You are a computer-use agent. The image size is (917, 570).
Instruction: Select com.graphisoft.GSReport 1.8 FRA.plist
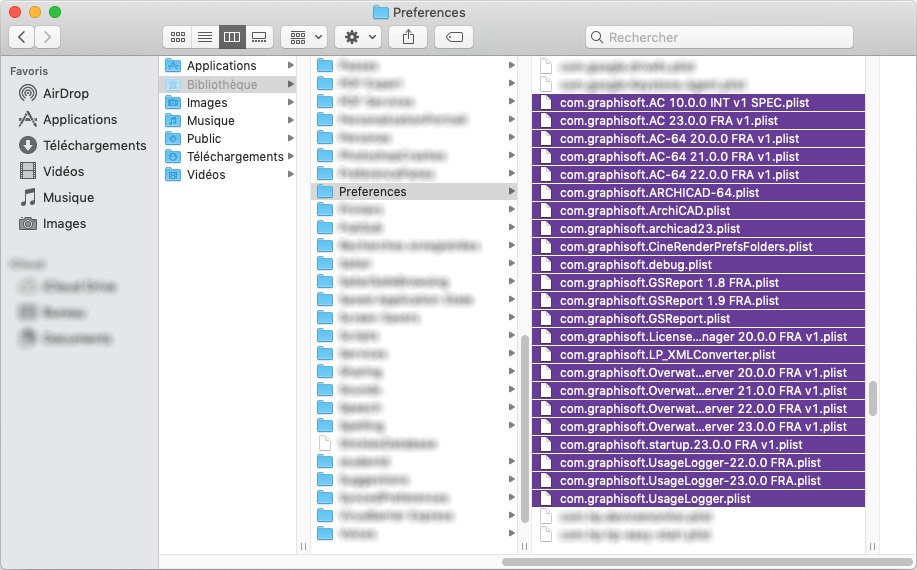[698, 283]
